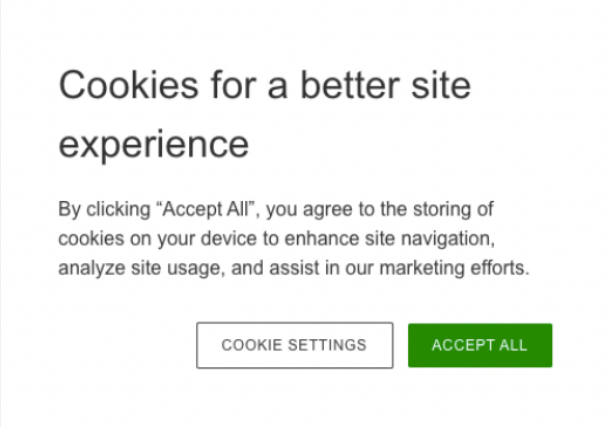Accept all cookies on the site

[x=479, y=345]
